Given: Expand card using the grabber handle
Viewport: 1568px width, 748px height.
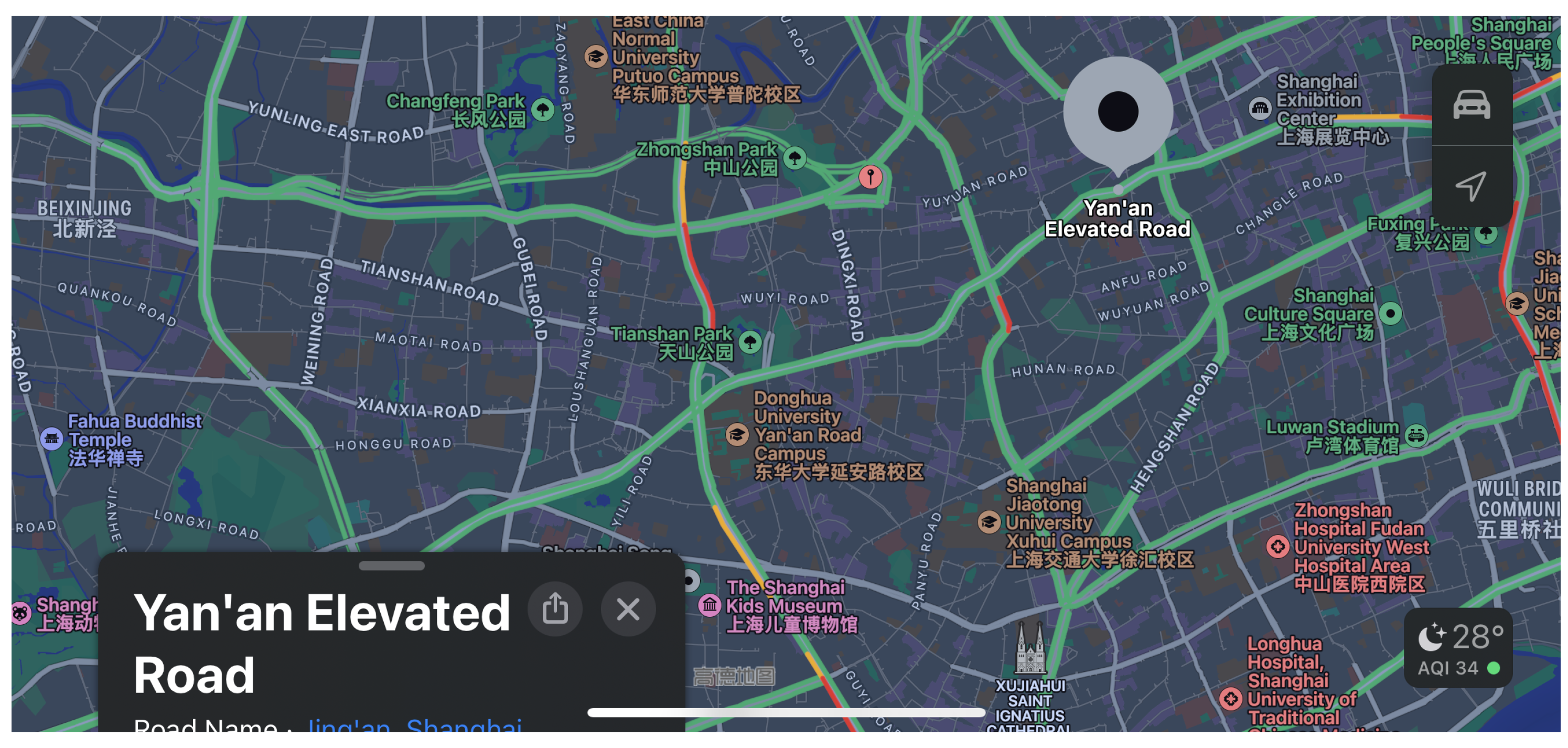Looking at the screenshot, I should tap(391, 566).
